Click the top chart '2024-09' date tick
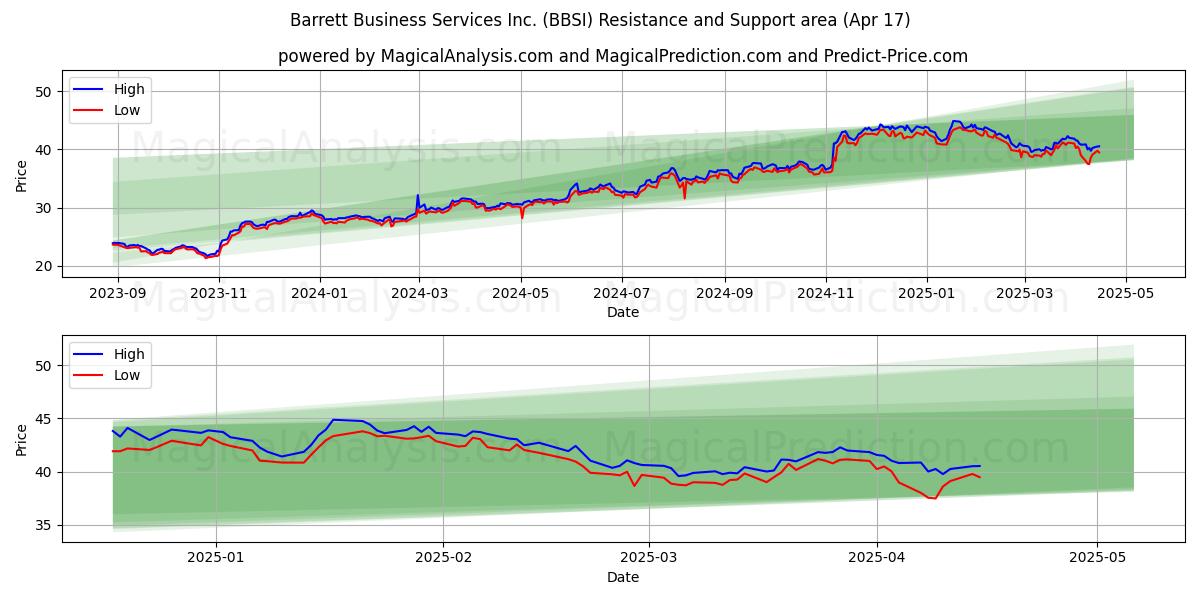 click(724, 294)
